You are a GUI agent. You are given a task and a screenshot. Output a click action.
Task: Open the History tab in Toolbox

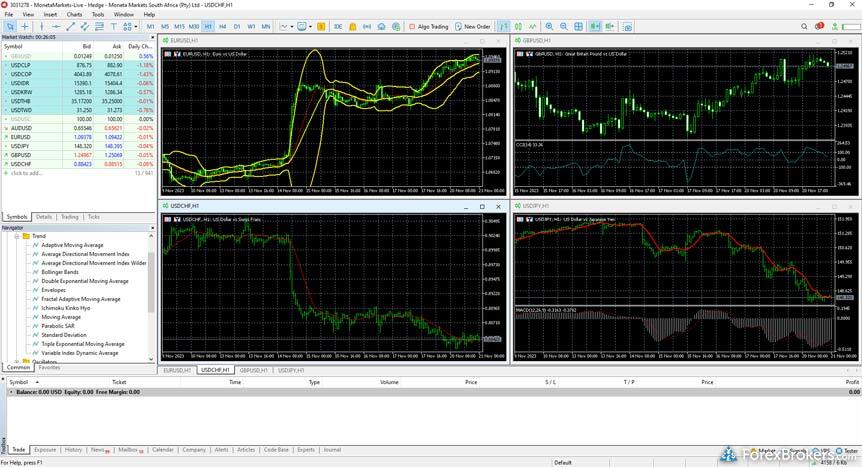pyautogui.click(x=73, y=450)
